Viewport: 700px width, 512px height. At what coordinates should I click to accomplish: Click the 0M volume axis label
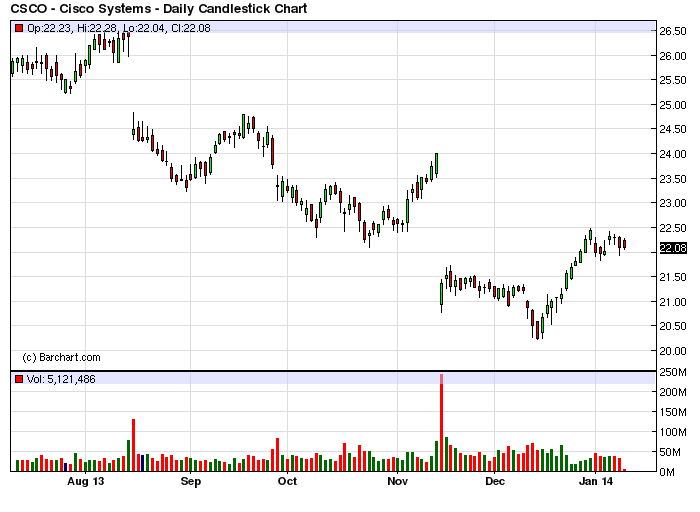tap(667, 472)
